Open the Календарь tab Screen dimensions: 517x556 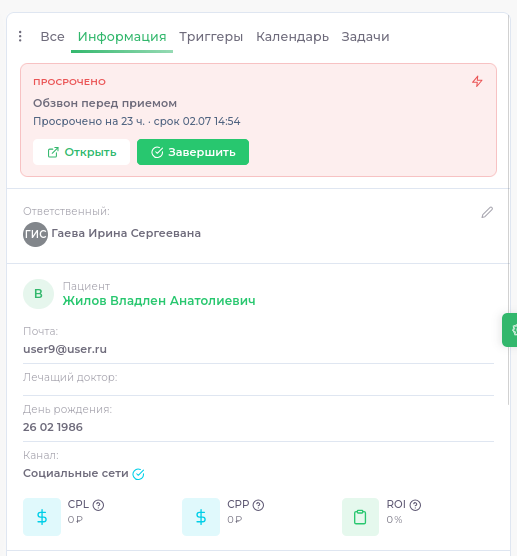(293, 37)
